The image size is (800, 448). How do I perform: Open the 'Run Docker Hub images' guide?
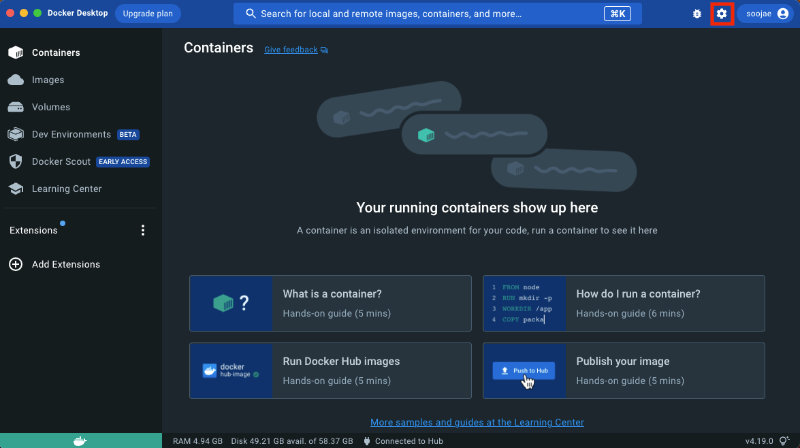click(331, 370)
